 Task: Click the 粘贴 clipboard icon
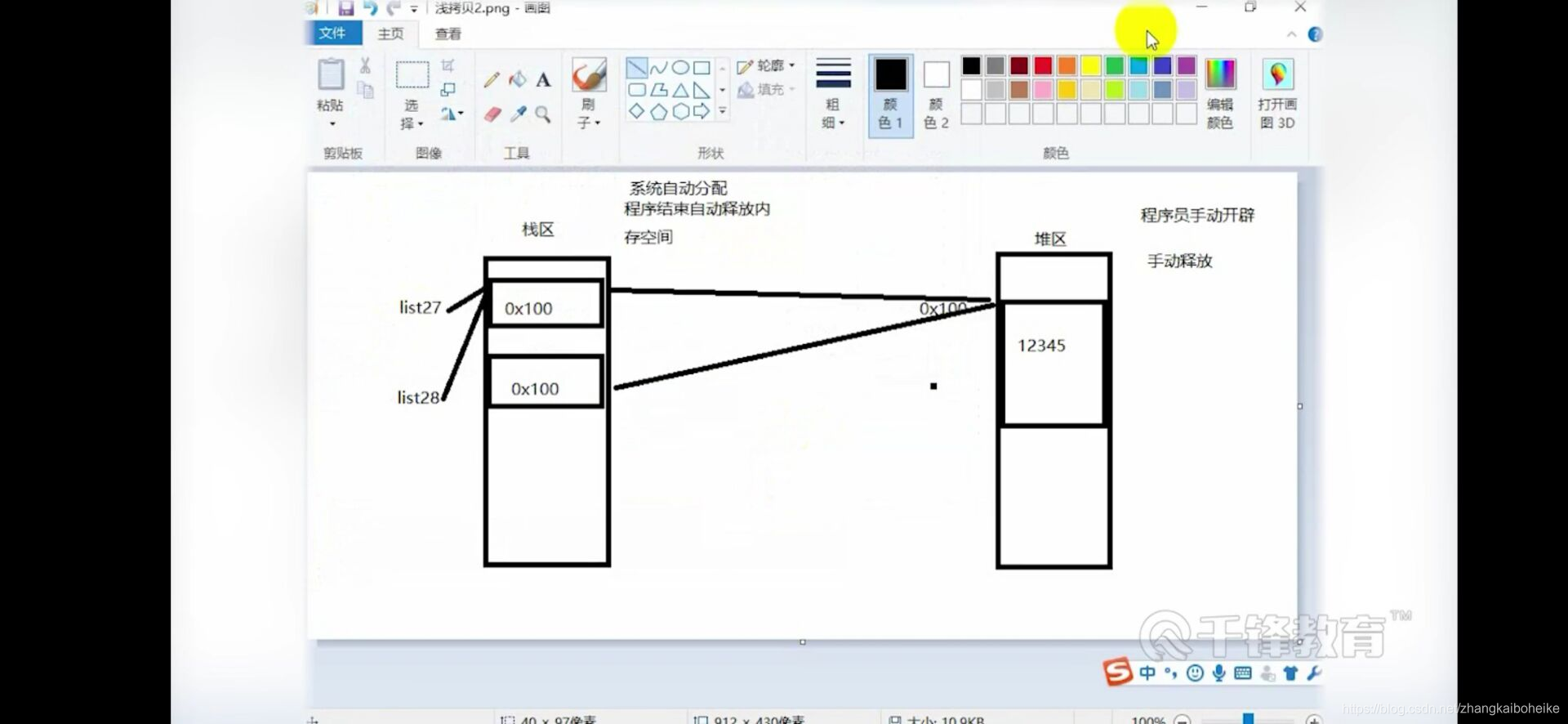pyautogui.click(x=331, y=74)
